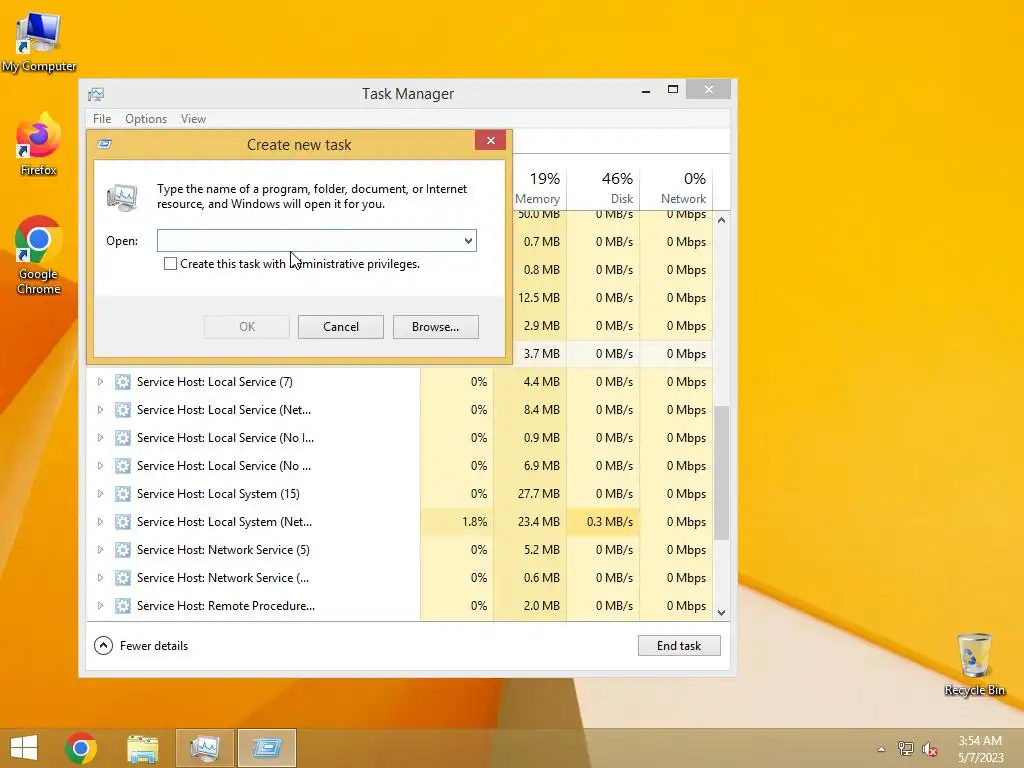Image resolution: width=1024 pixels, height=768 pixels.
Task: Open File Explorer from taskbar
Action: (142, 748)
